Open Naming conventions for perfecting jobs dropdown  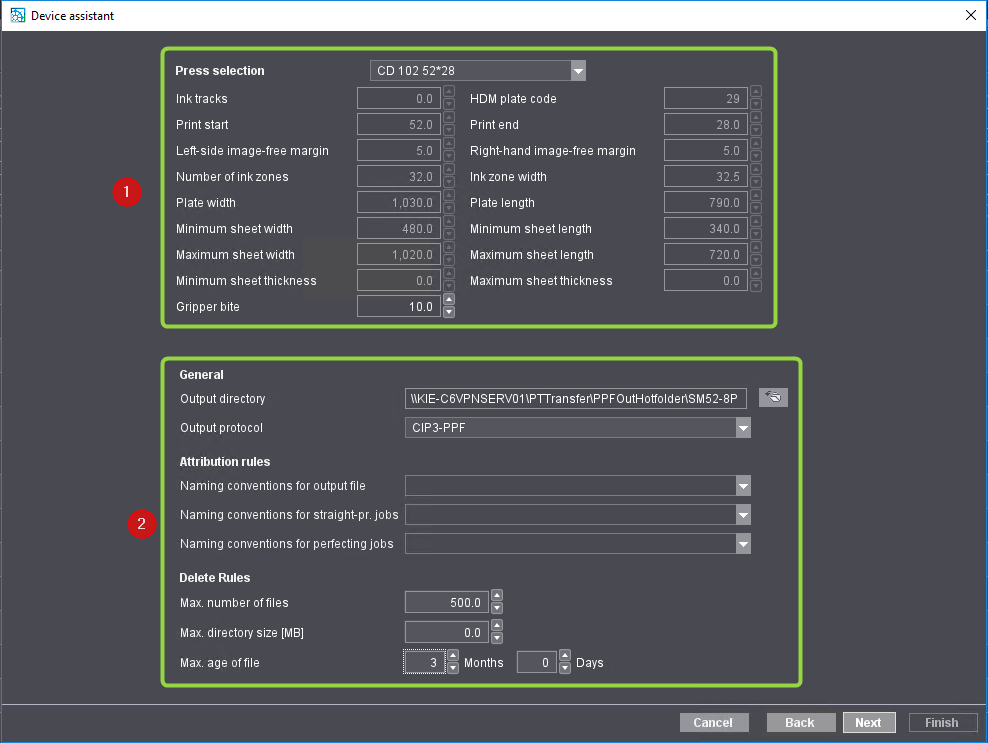[742, 544]
